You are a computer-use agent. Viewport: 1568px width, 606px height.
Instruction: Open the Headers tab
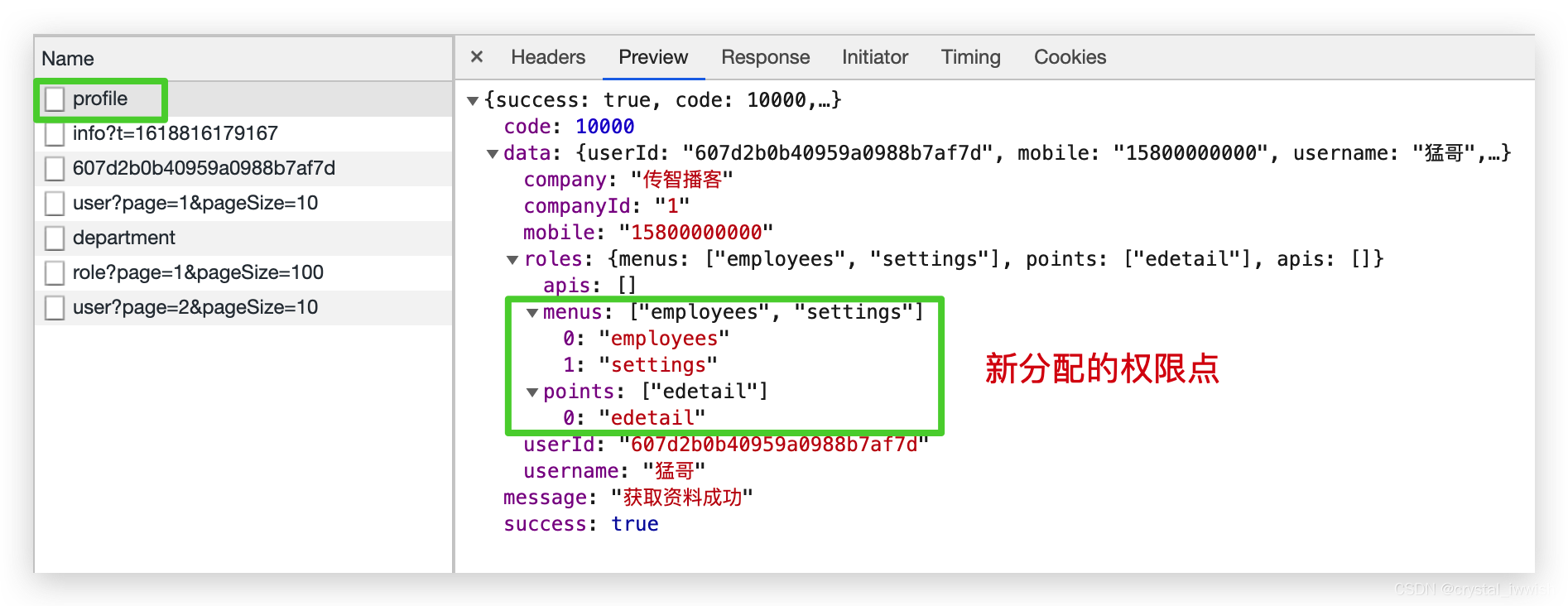pos(548,57)
